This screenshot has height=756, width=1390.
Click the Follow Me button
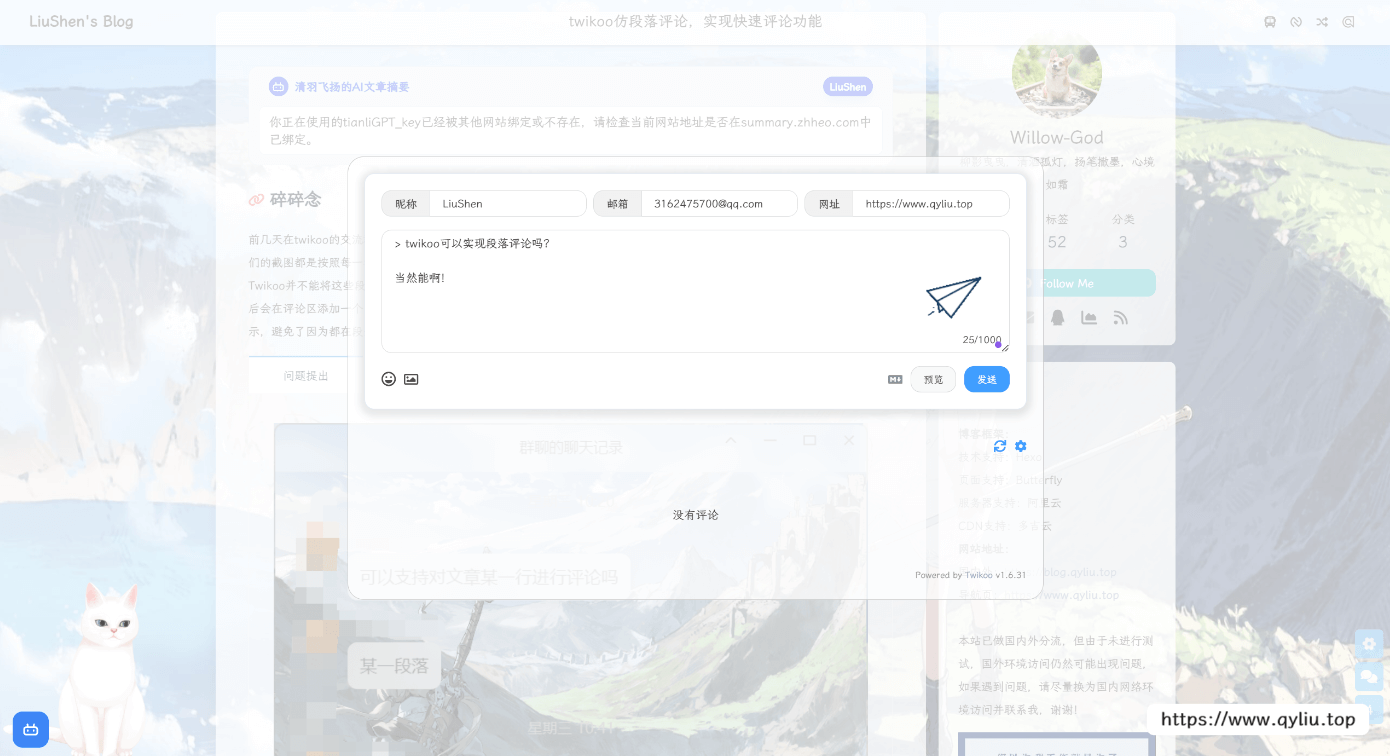pos(1057,283)
